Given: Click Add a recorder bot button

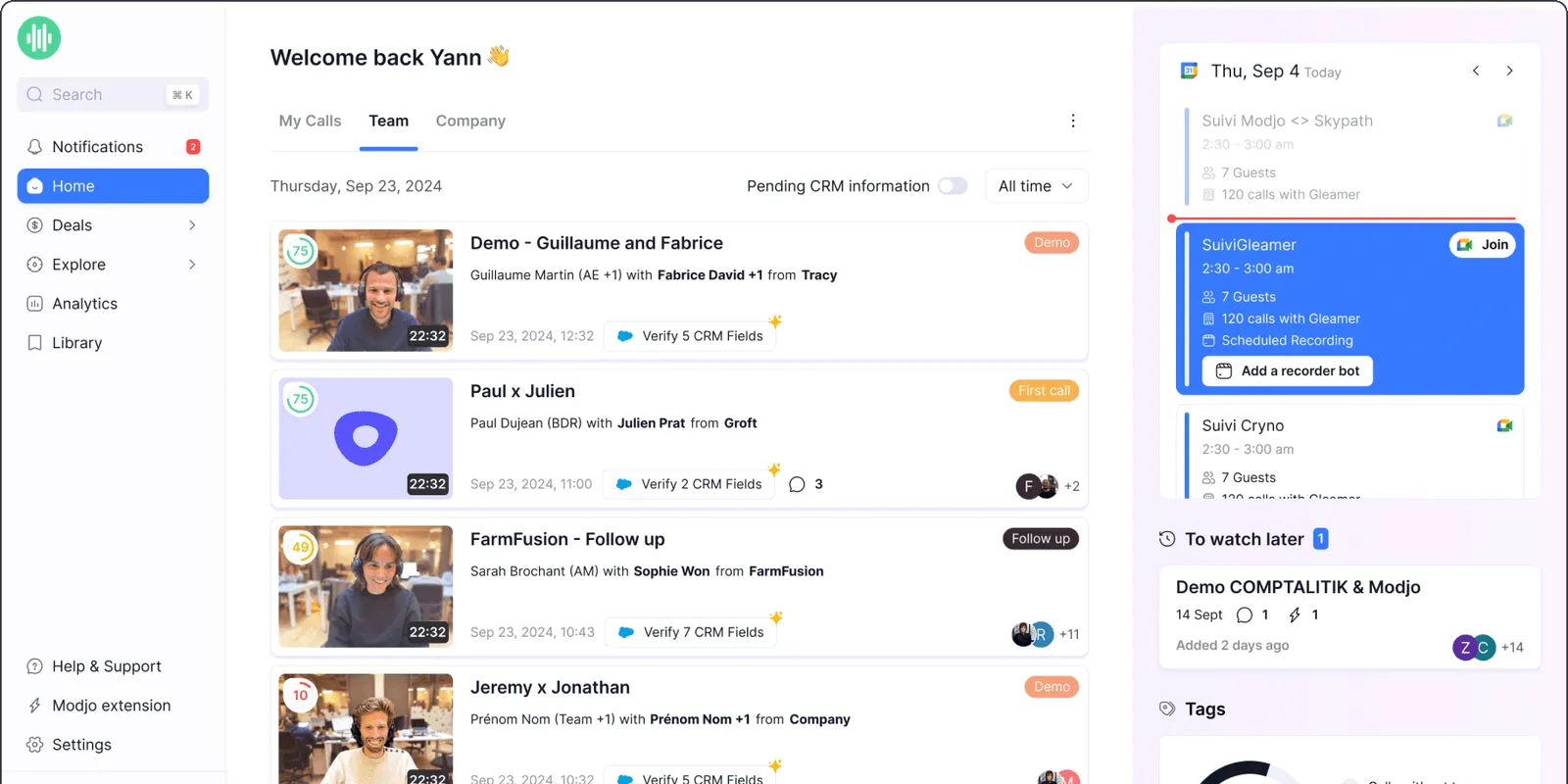Looking at the screenshot, I should coord(1288,371).
